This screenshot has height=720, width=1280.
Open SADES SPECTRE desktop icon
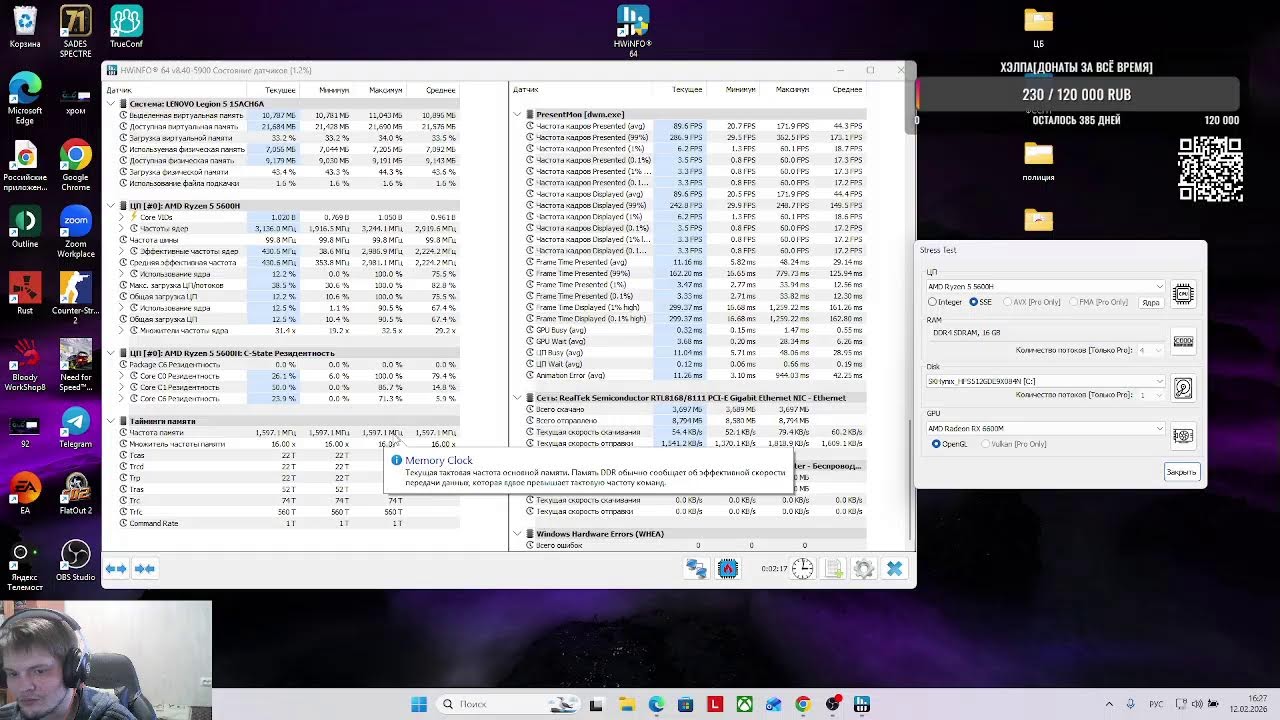coord(75,30)
